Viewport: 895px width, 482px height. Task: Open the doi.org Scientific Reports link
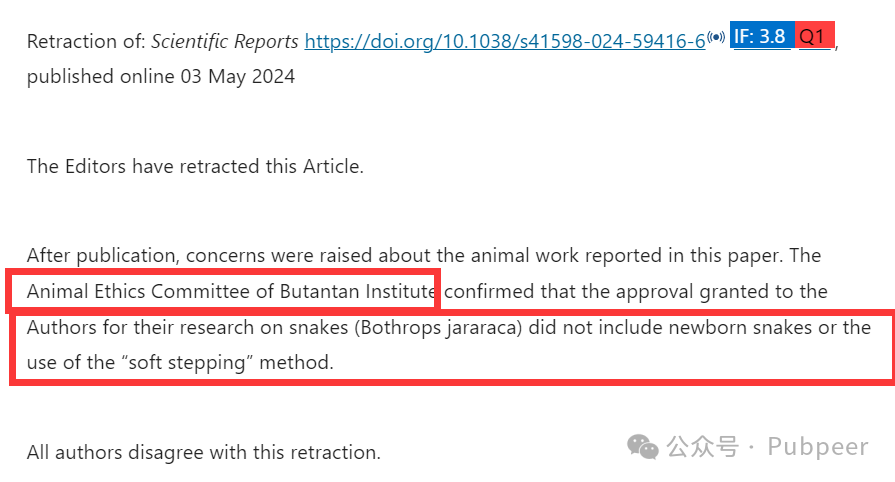[505, 41]
